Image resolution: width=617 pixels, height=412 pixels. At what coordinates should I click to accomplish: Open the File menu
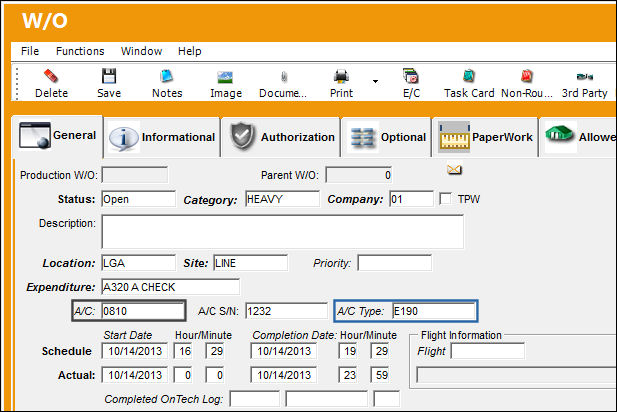pyautogui.click(x=30, y=51)
